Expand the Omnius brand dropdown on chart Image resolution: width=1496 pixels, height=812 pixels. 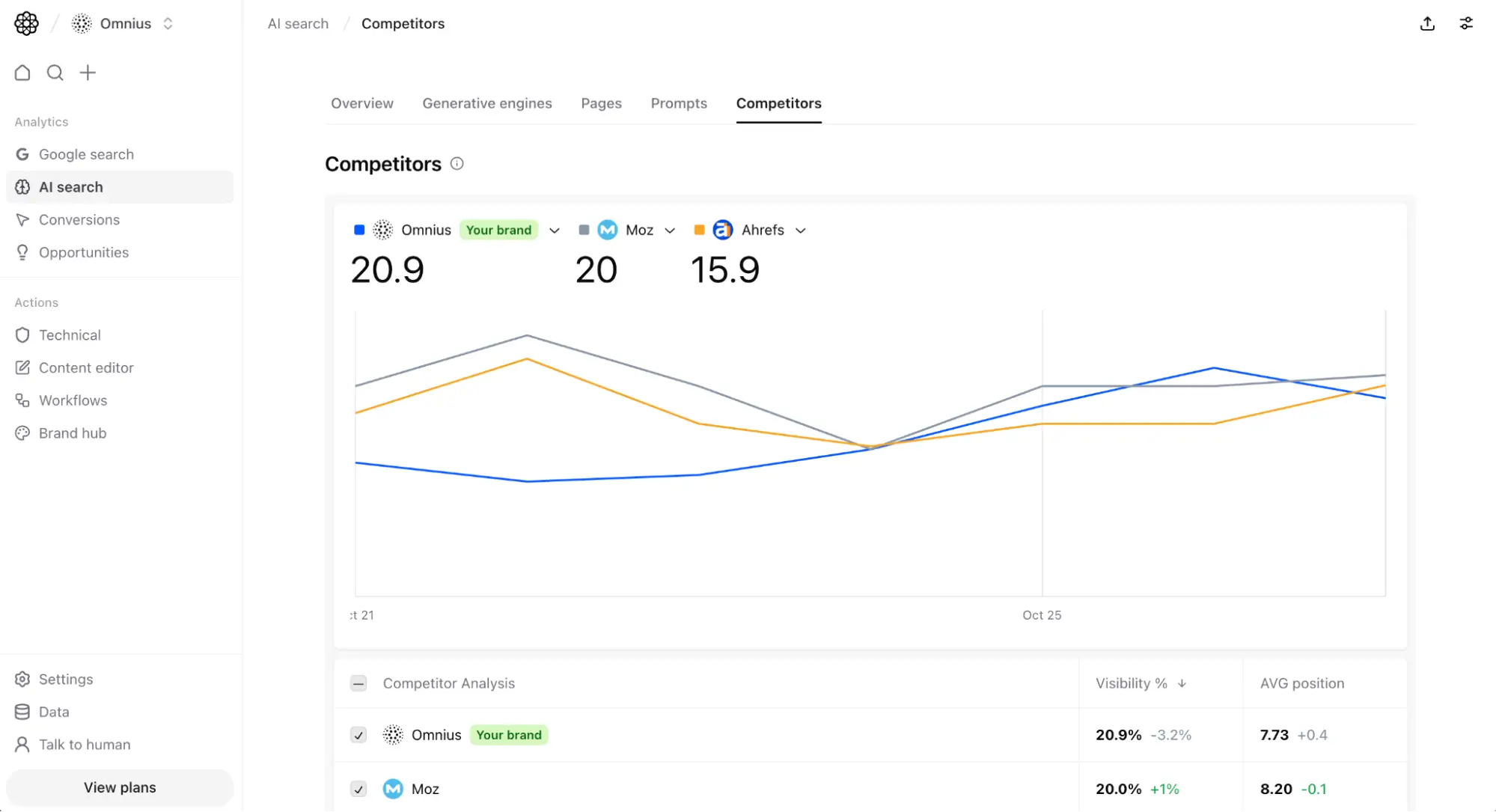(x=554, y=230)
